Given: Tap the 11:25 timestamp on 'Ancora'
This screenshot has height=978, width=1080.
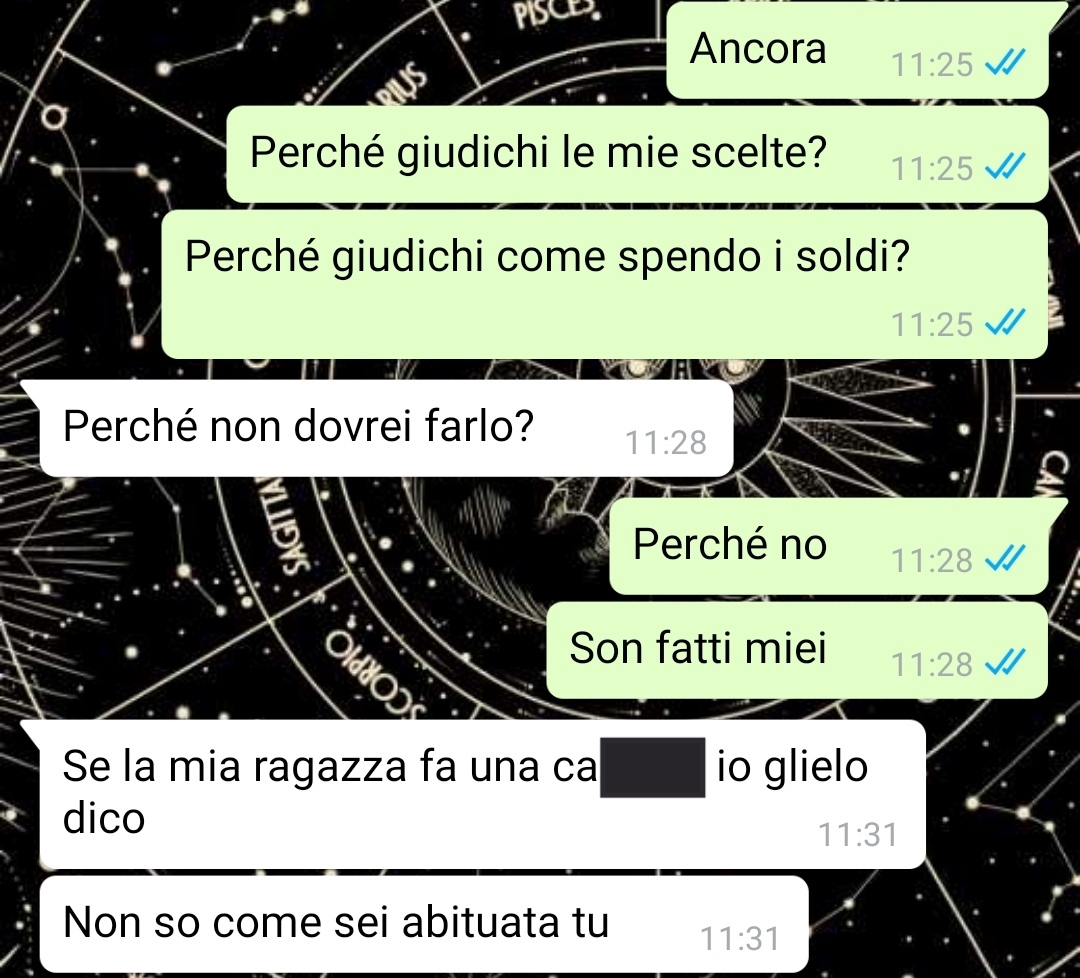Looking at the screenshot, I should (932, 64).
